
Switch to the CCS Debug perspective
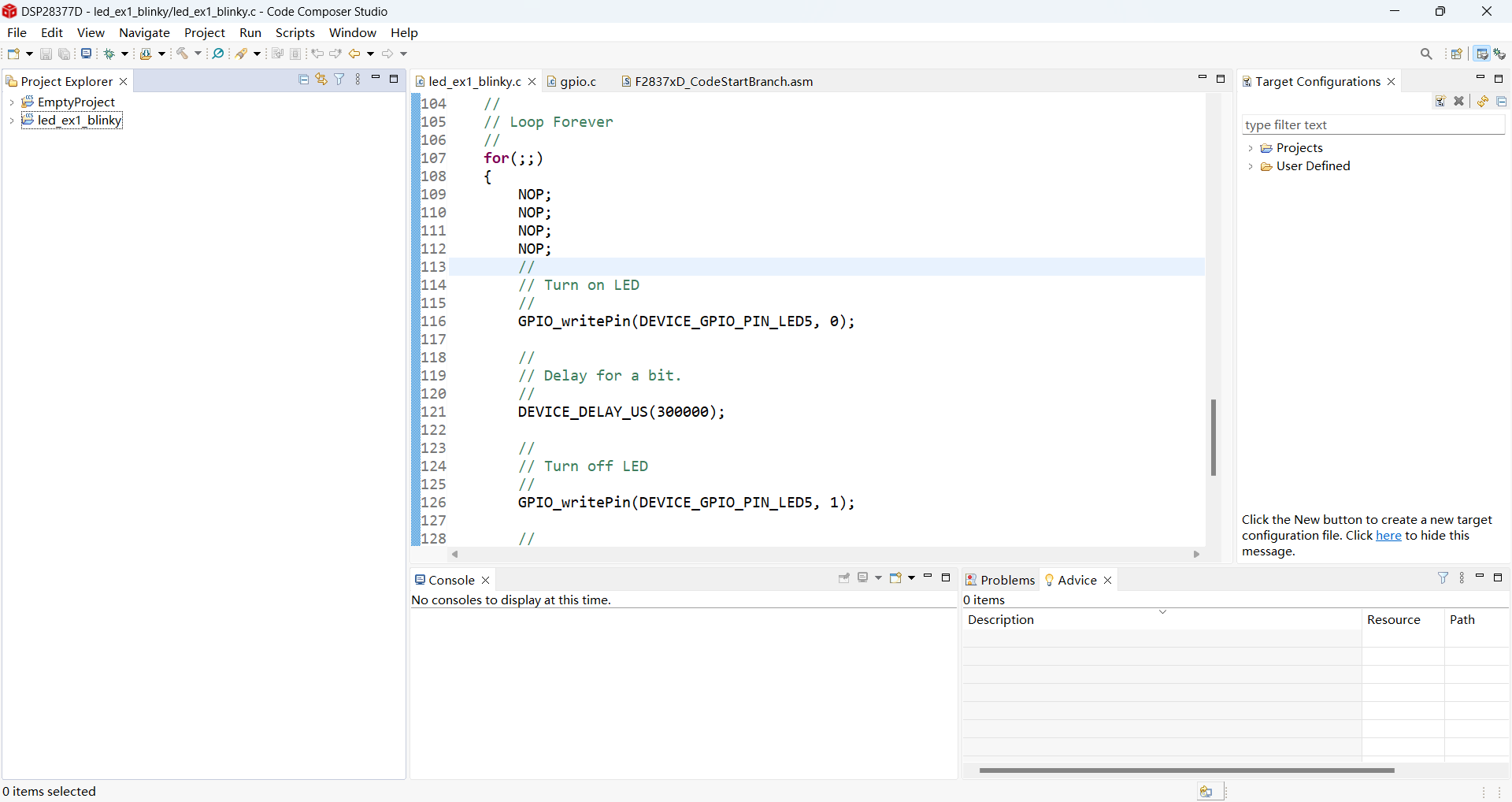tap(1500, 54)
